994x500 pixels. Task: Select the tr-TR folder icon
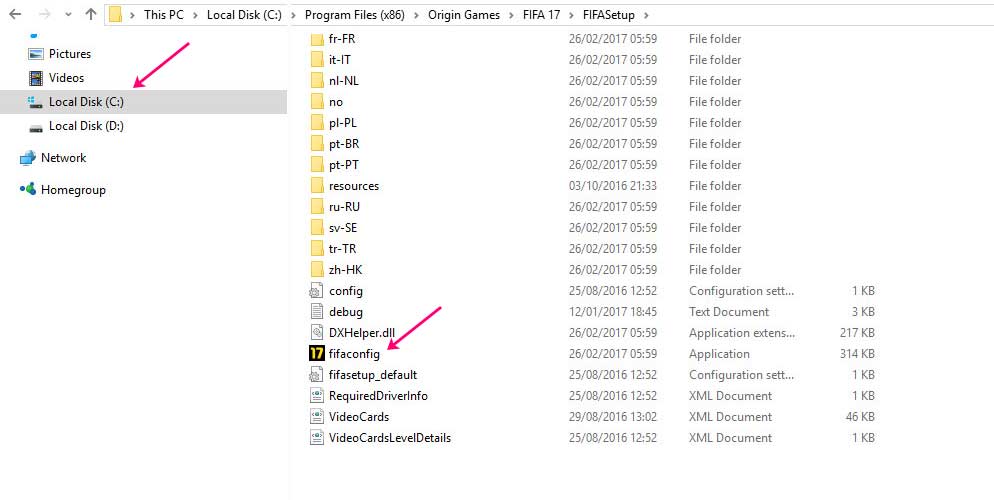tap(317, 248)
